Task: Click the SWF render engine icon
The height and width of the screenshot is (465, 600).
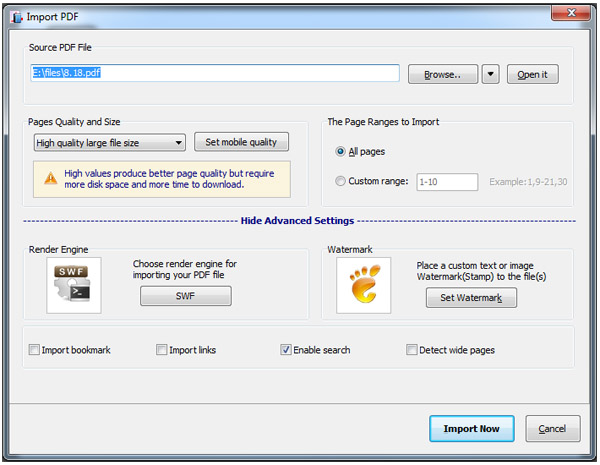Action: 73,285
